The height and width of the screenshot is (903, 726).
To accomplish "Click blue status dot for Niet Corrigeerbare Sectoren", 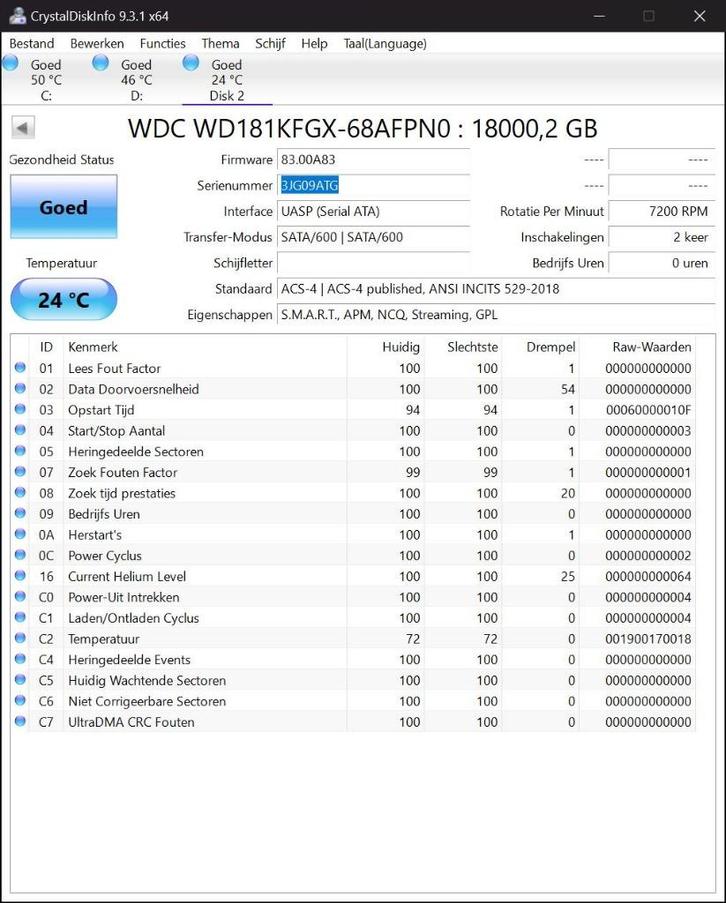I will [x=20, y=700].
